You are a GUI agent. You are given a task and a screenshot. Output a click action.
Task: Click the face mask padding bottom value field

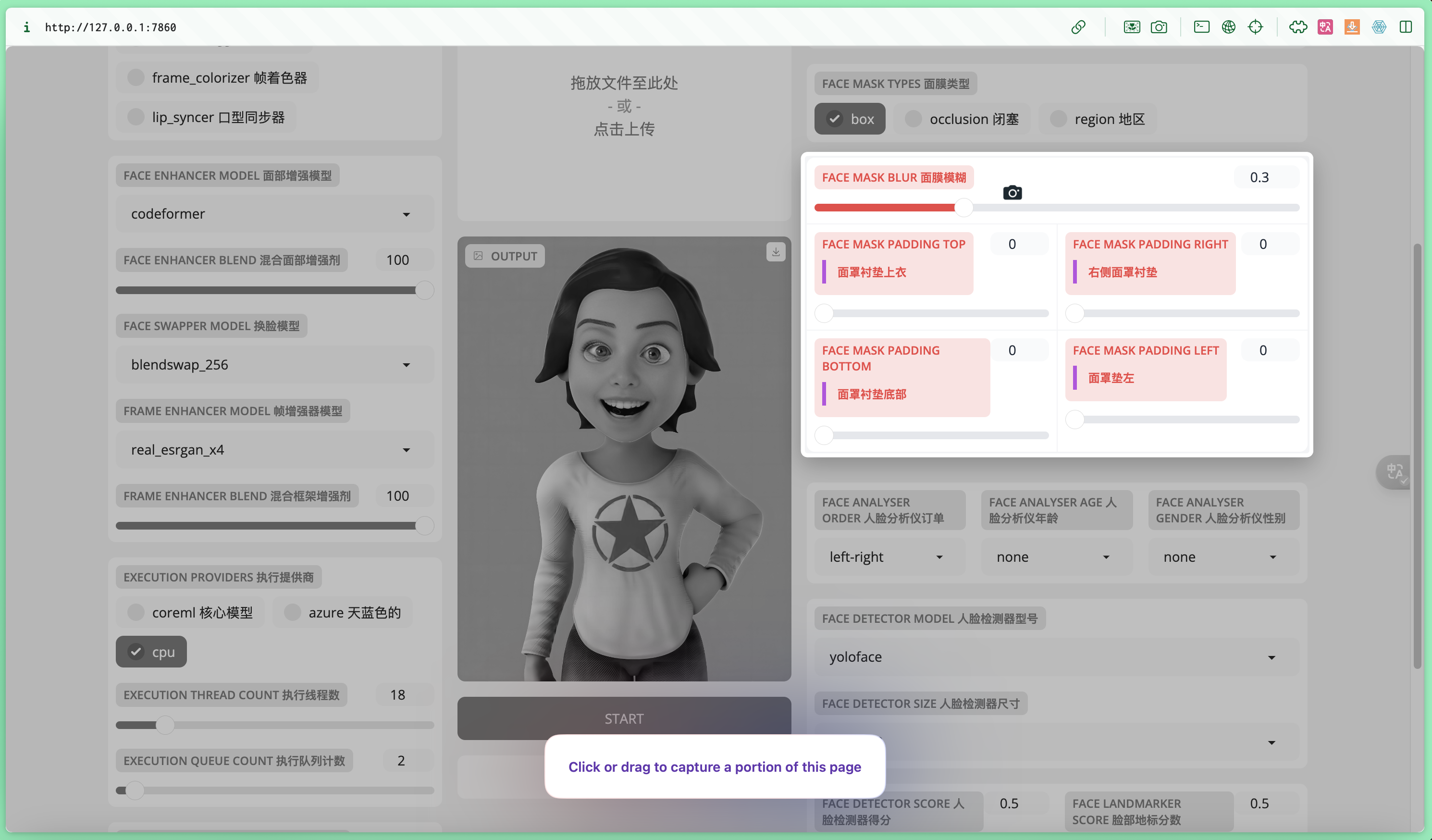click(x=1019, y=350)
